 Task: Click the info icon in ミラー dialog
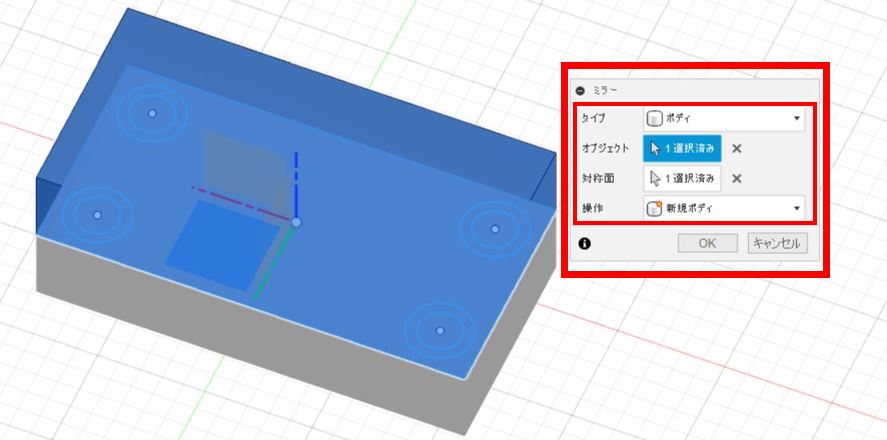584,244
